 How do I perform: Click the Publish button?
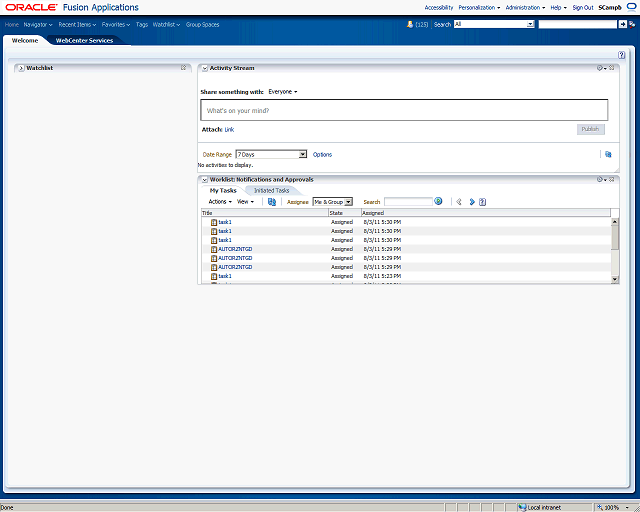[590, 129]
